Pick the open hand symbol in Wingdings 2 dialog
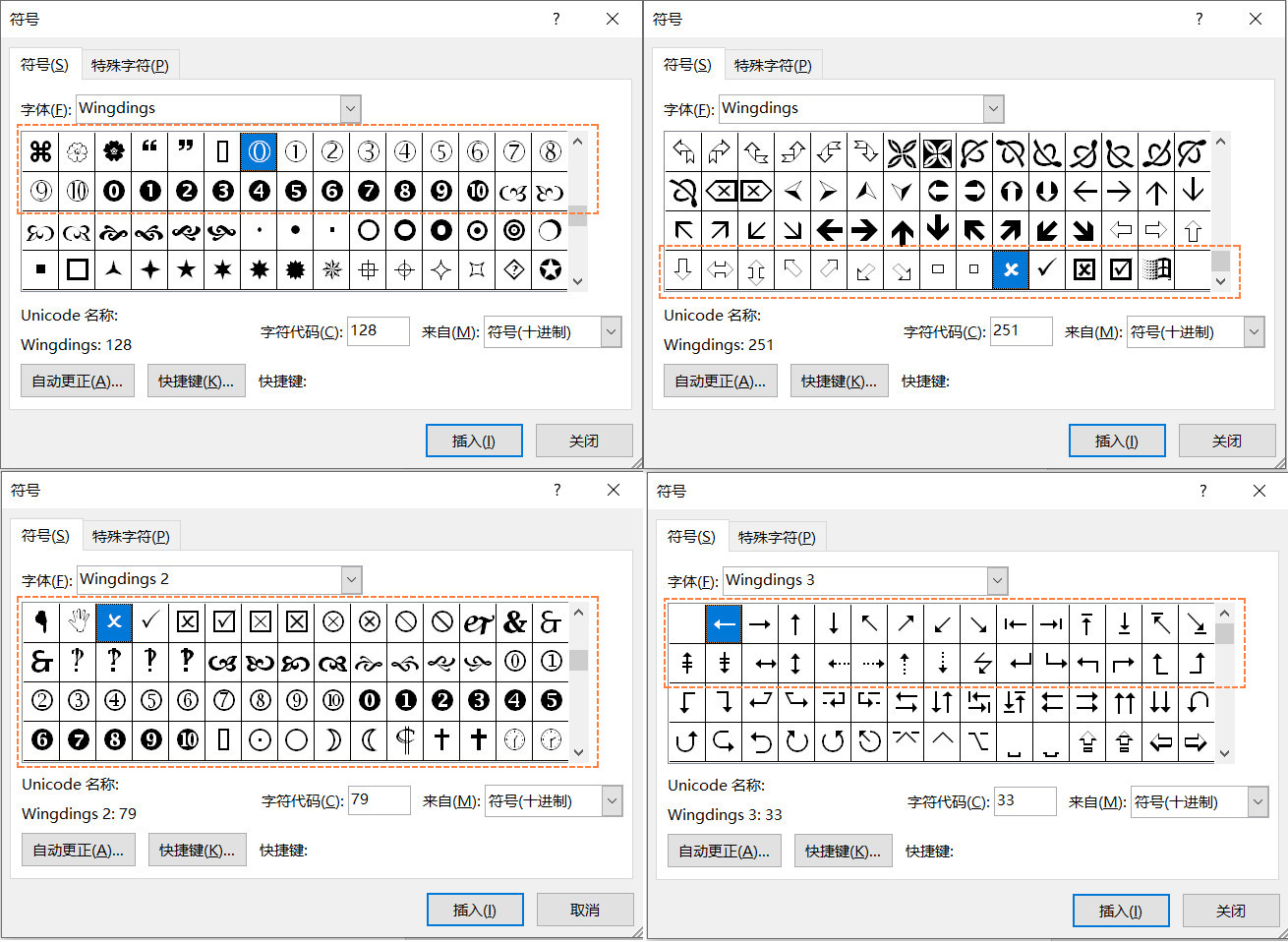This screenshot has width=1288, height=942. tap(78, 621)
